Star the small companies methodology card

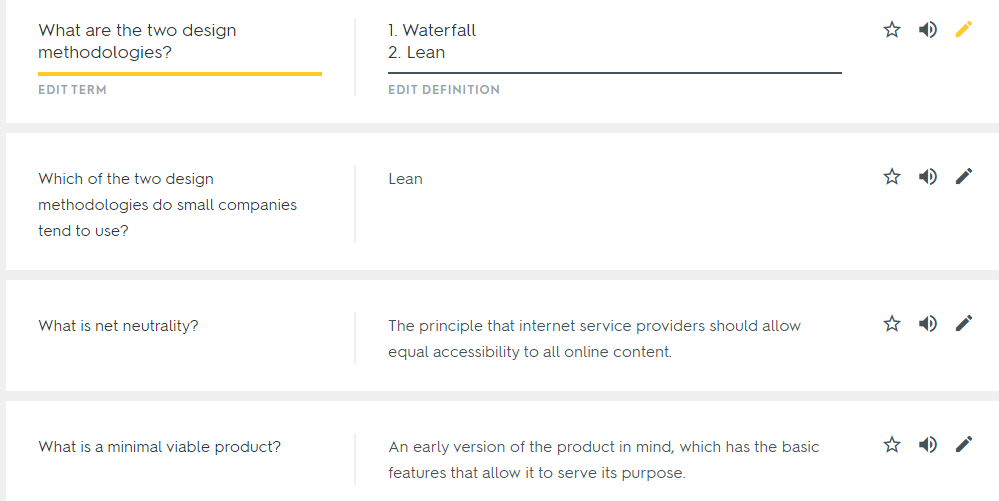[892, 177]
